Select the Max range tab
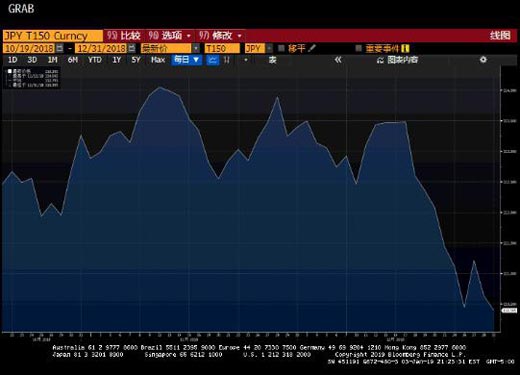Image resolution: width=520 pixels, height=375 pixels. [x=158, y=60]
